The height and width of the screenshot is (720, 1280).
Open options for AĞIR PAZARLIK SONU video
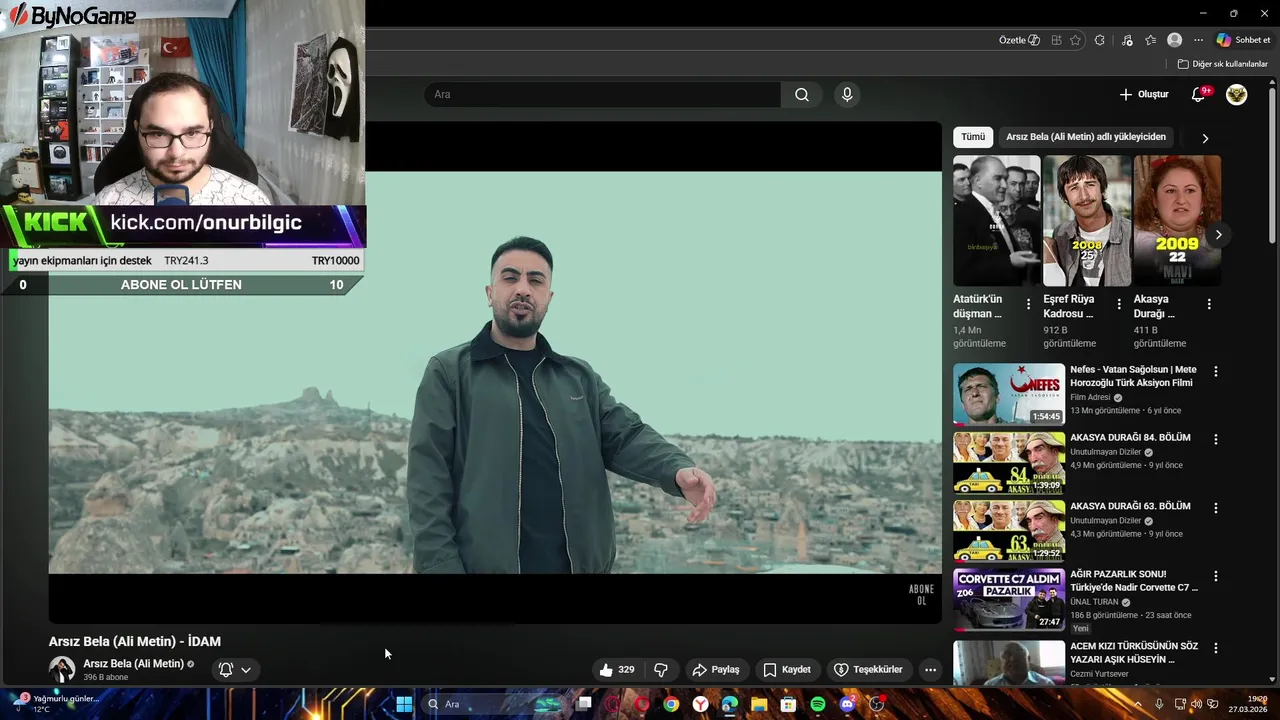(x=1216, y=576)
